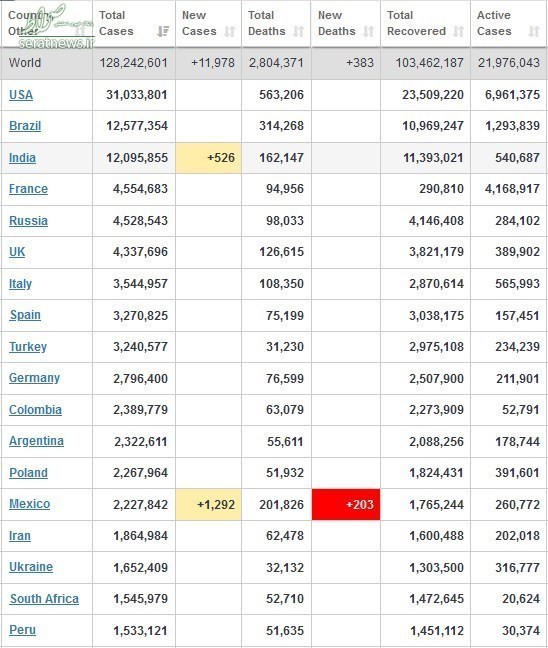Select the World summary row
548x648 pixels.
[274, 63]
